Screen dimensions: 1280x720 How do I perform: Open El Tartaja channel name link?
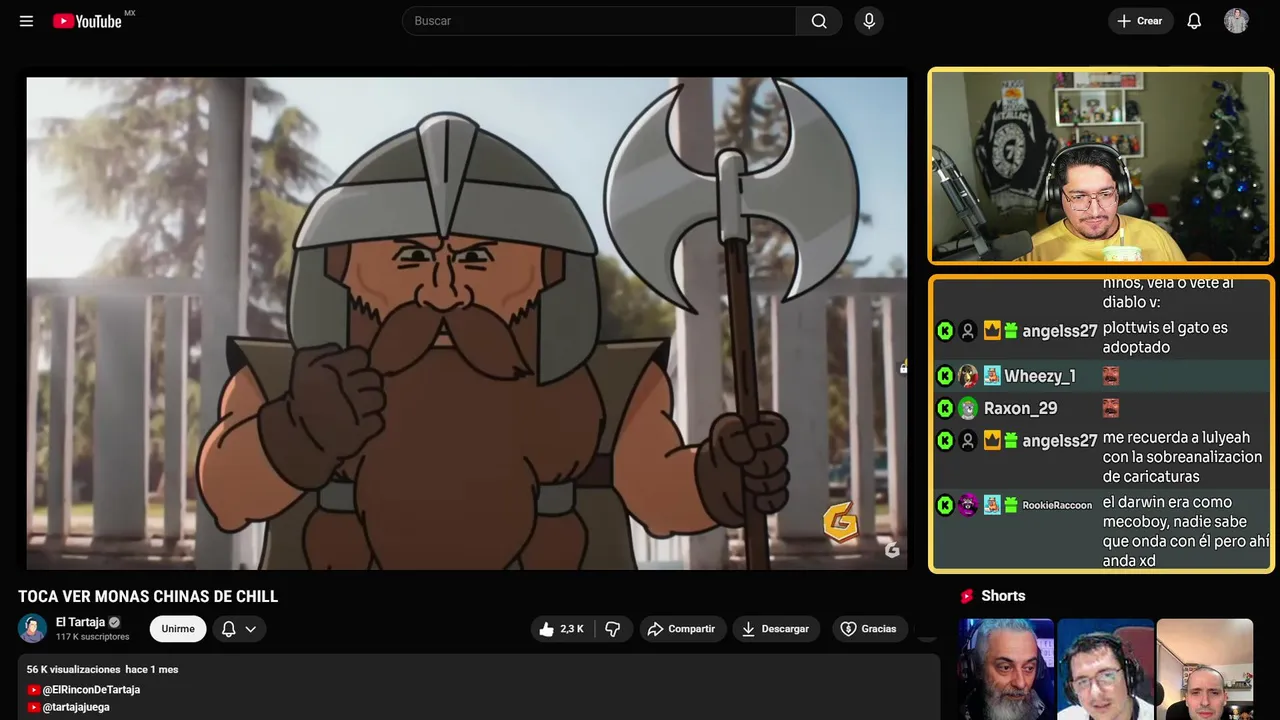(80, 622)
